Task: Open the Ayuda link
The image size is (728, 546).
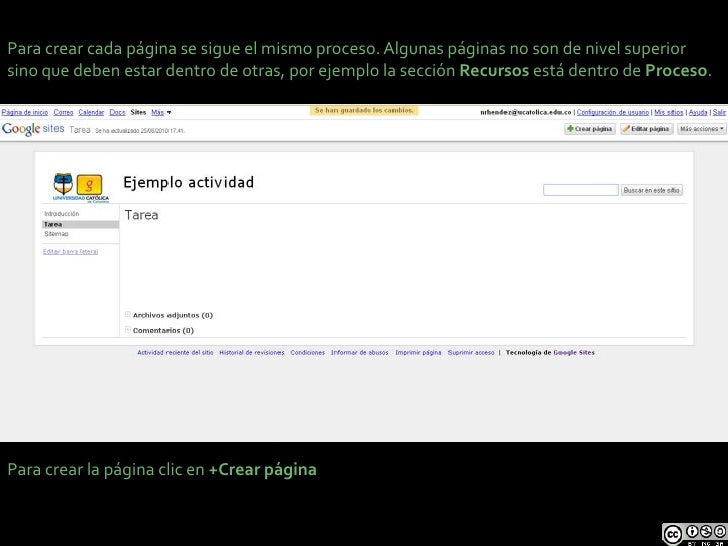Action: (x=698, y=112)
